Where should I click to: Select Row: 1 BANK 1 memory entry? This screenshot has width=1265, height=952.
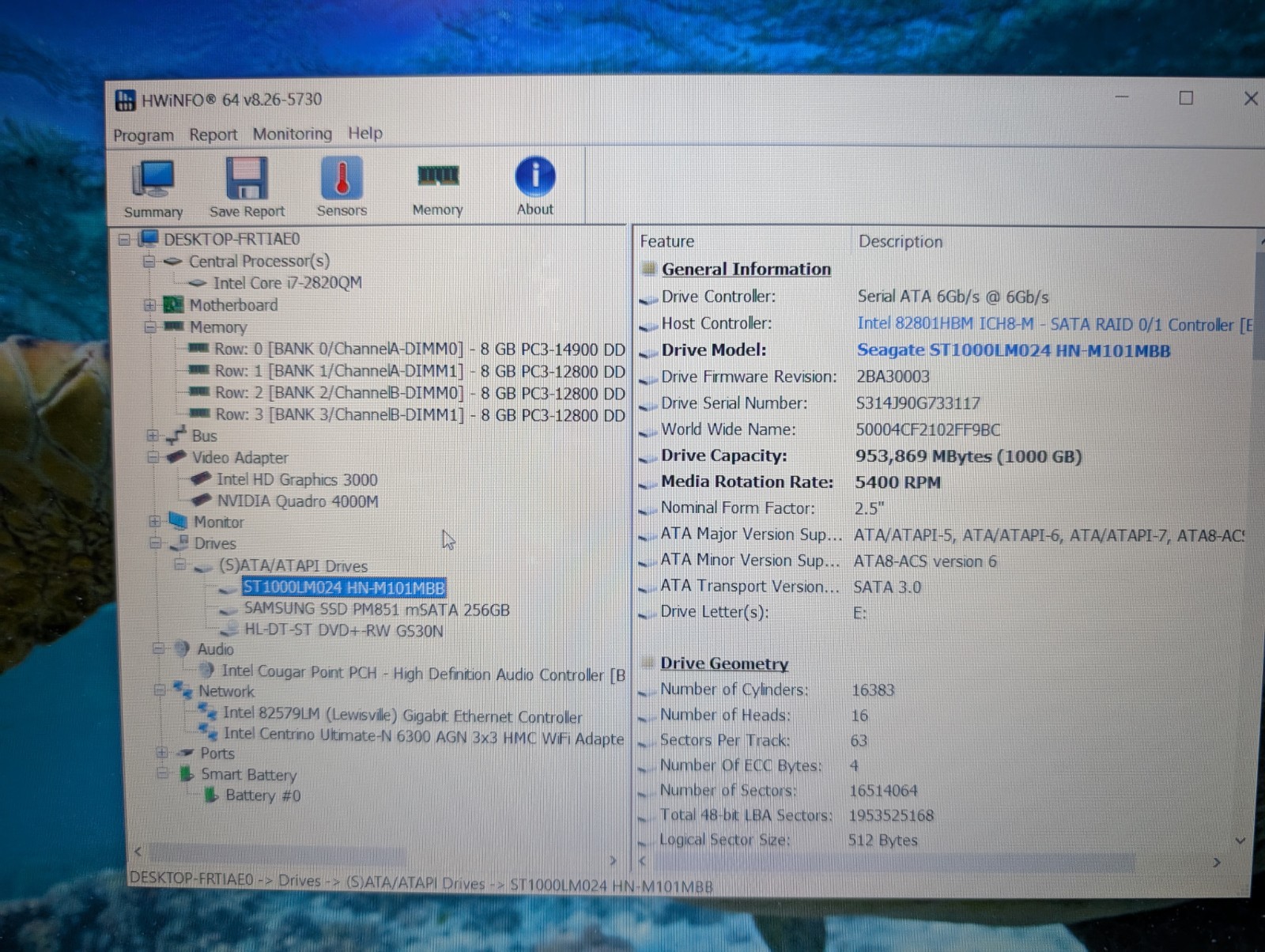pyautogui.click(x=419, y=371)
